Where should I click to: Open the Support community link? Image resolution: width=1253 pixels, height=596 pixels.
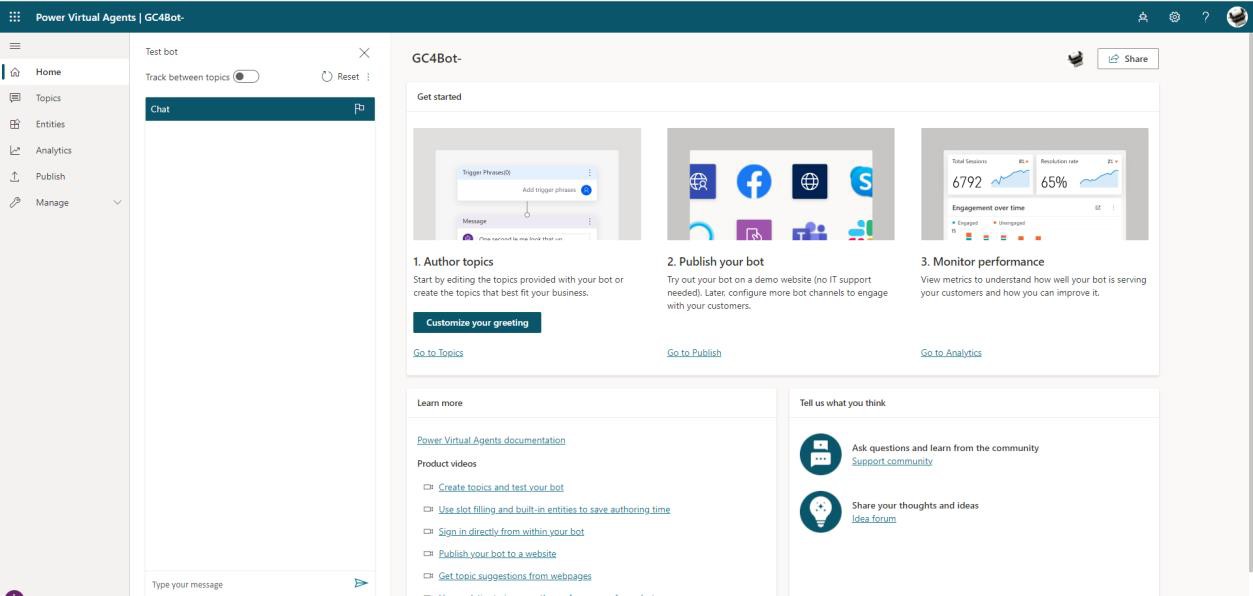[x=892, y=461]
